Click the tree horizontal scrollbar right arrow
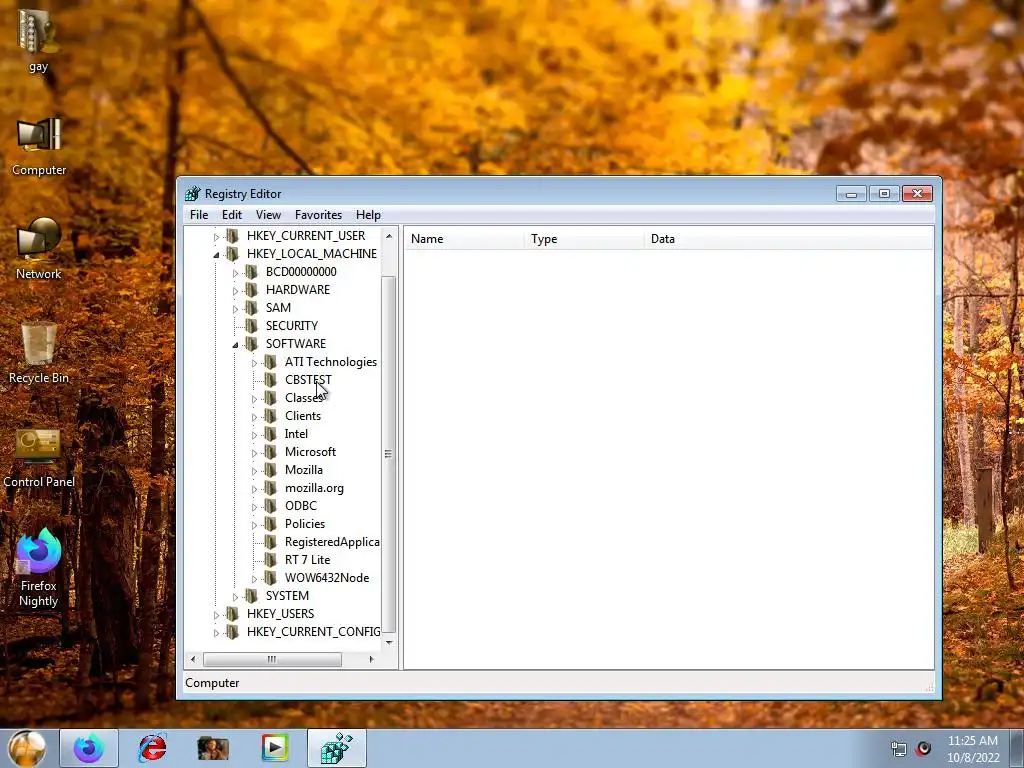This screenshot has height=768, width=1024. [x=372, y=660]
